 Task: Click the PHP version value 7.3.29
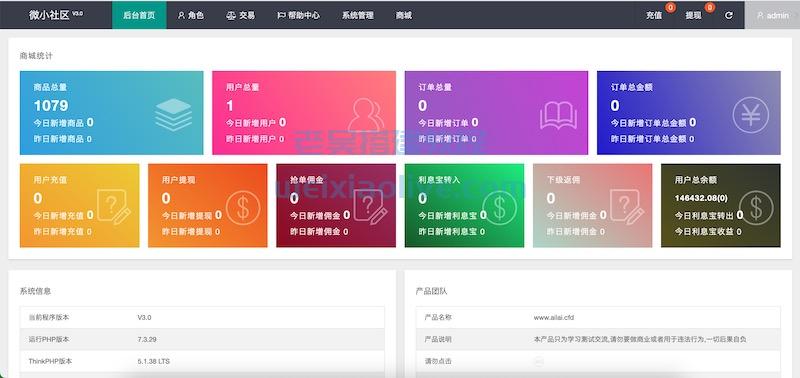click(147, 339)
